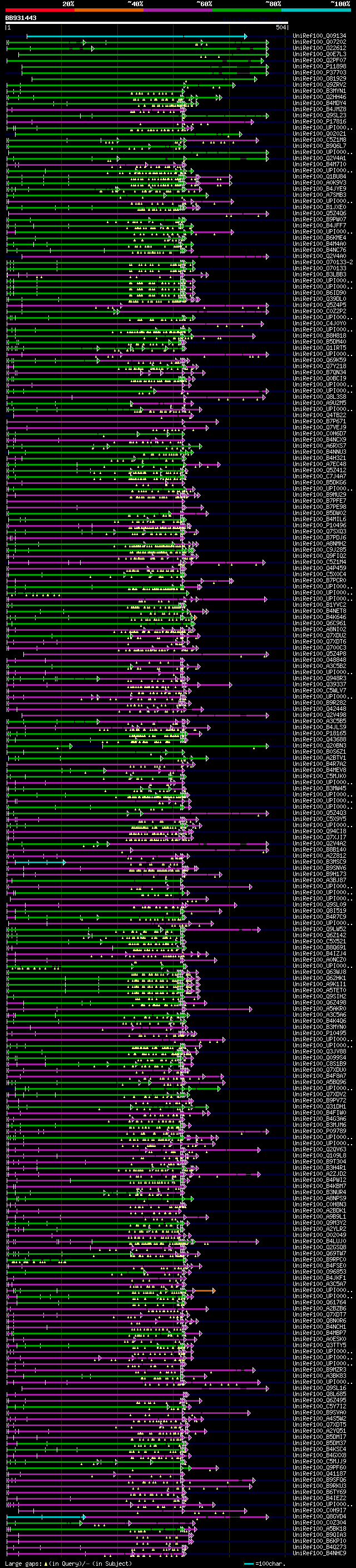The height and width of the screenshot is (1568, 356).
Task: Open hit UniRef100_C5Z1M8
Action: 319,140
